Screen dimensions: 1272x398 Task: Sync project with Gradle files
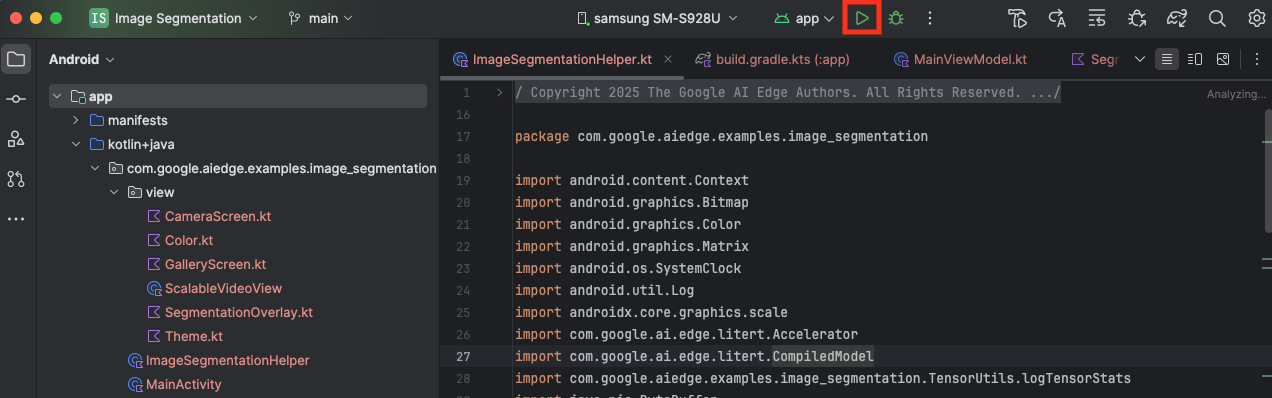(x=1177, y=18)
